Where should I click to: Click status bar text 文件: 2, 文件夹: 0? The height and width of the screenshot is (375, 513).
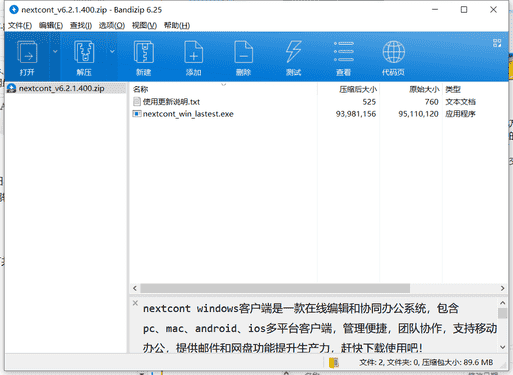tap(389, 362)
